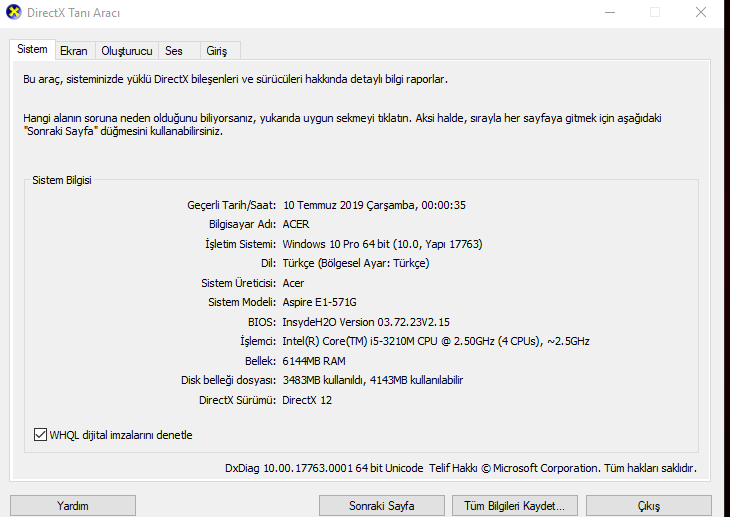Click the Aspire E1-571G system model value

(x=319, y=302)
